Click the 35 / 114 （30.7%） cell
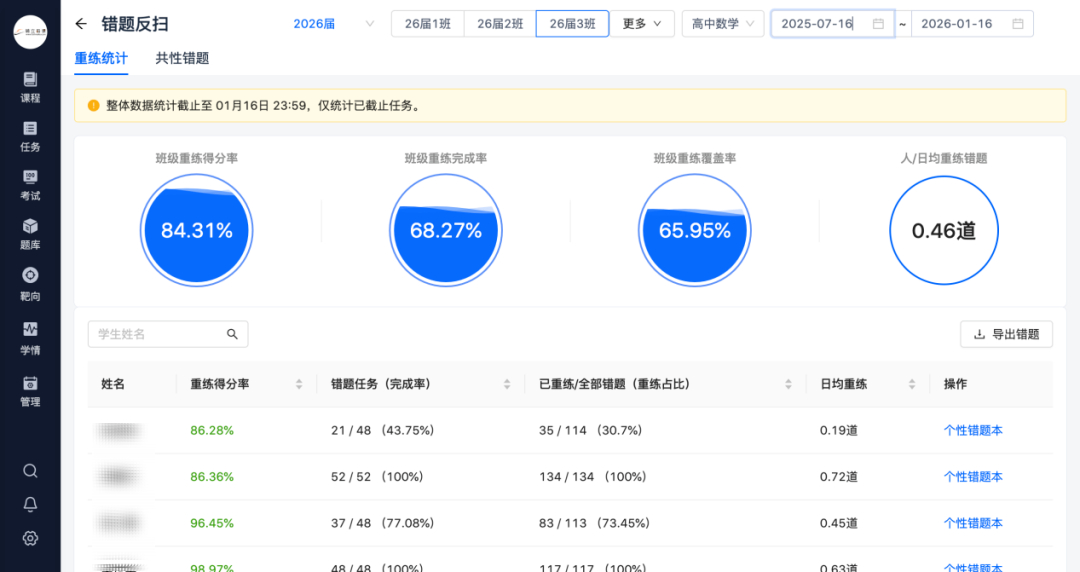Screen dimensions: 1080x572 coord(590,430)
